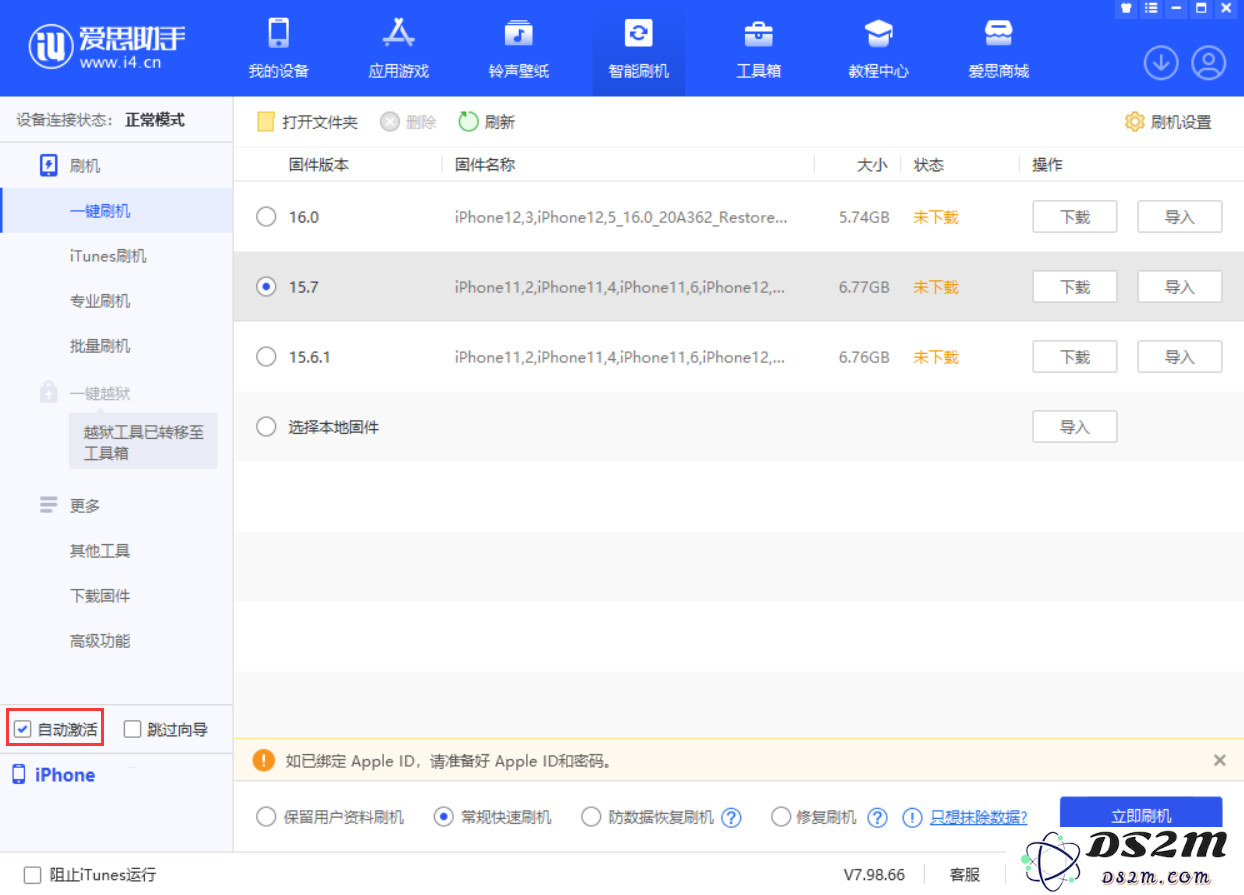The height and width of the screenshot is (895, 1244).
Task: Select the 智能刷机 refresh icon
Action: click(x=638, y=33)
